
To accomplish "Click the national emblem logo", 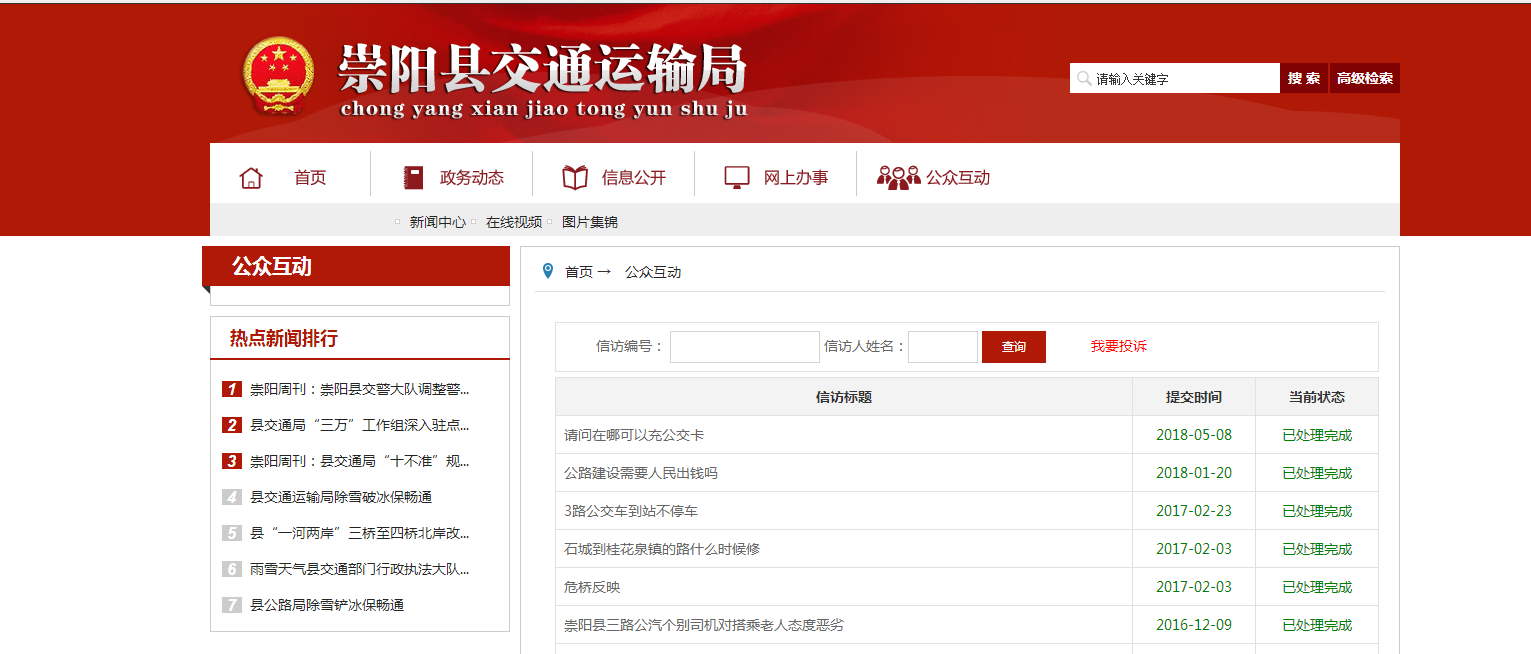I will tap(277, 76).
